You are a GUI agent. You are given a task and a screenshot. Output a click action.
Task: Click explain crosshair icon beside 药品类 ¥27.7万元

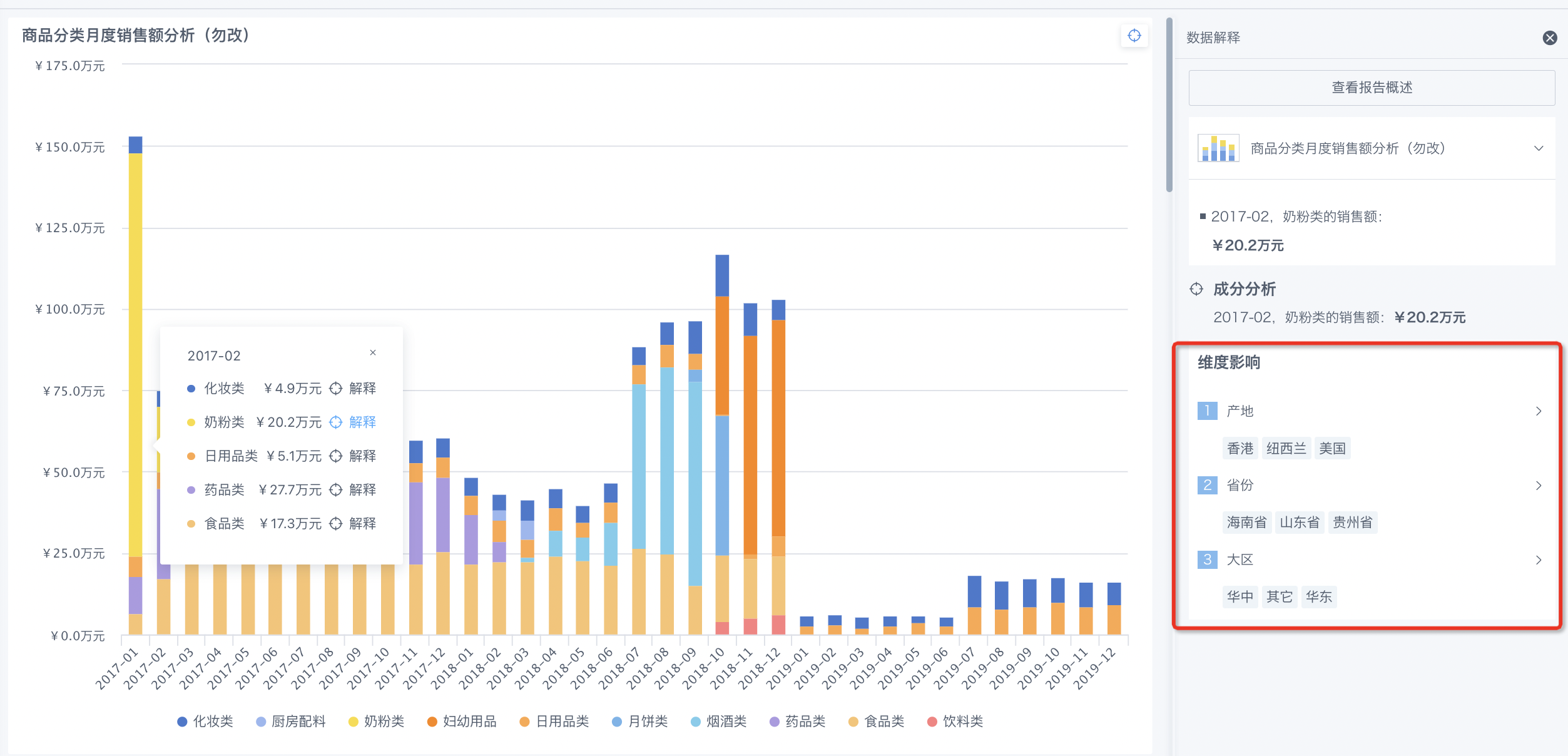(336, 490)
